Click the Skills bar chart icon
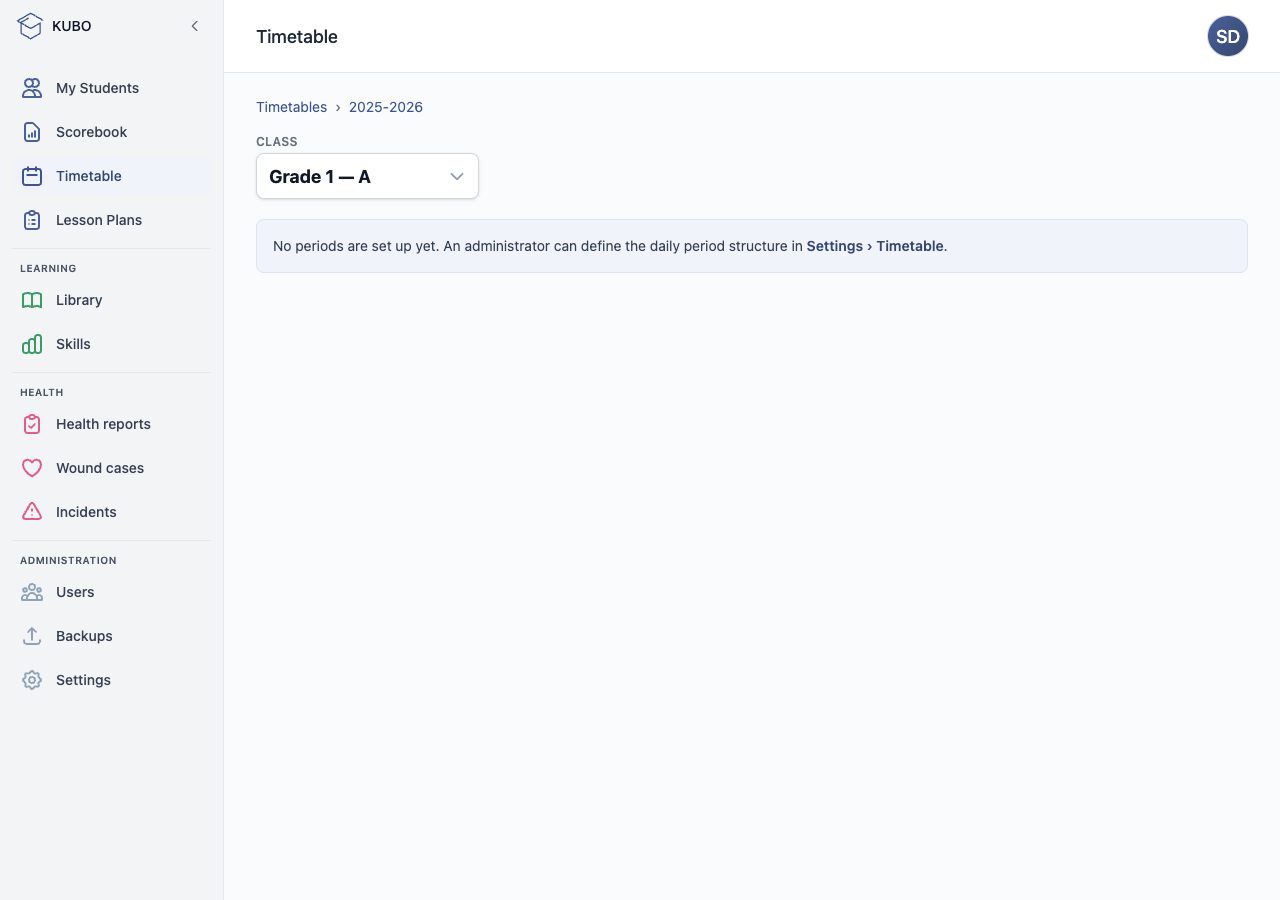Screen dimensions: 1280x900 point(32,344)
